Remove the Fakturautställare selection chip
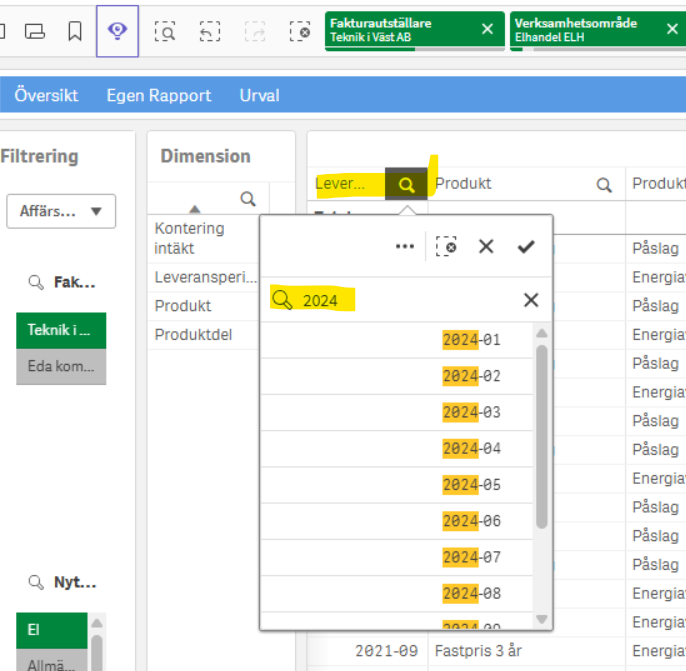The width and height of the screenshot is (686, 671). point(487,29)
